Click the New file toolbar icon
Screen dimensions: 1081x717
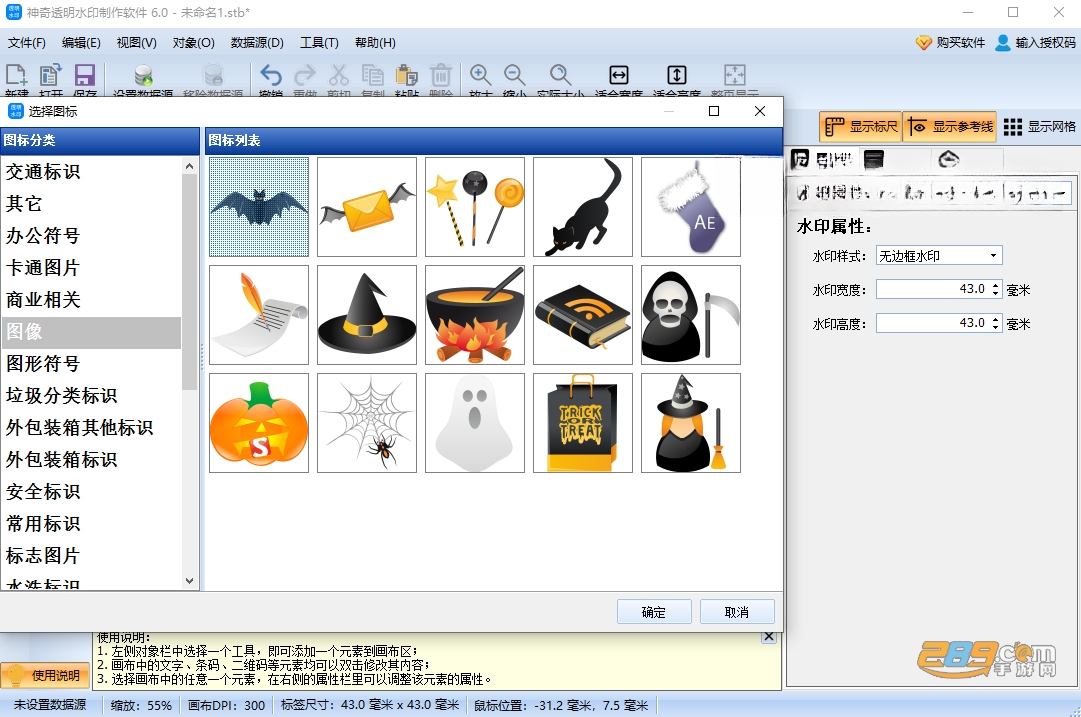pyautogui.click(x=16, y=75)
